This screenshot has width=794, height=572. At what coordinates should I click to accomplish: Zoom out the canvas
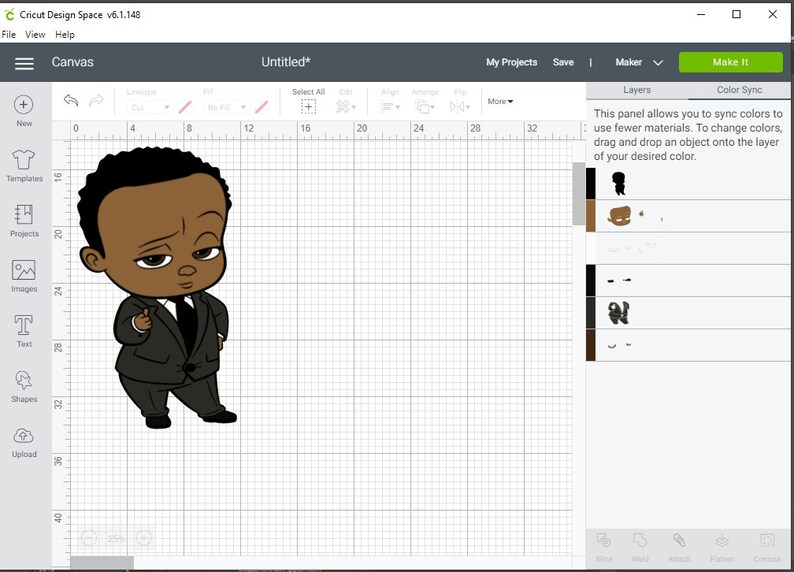(89, 538)
